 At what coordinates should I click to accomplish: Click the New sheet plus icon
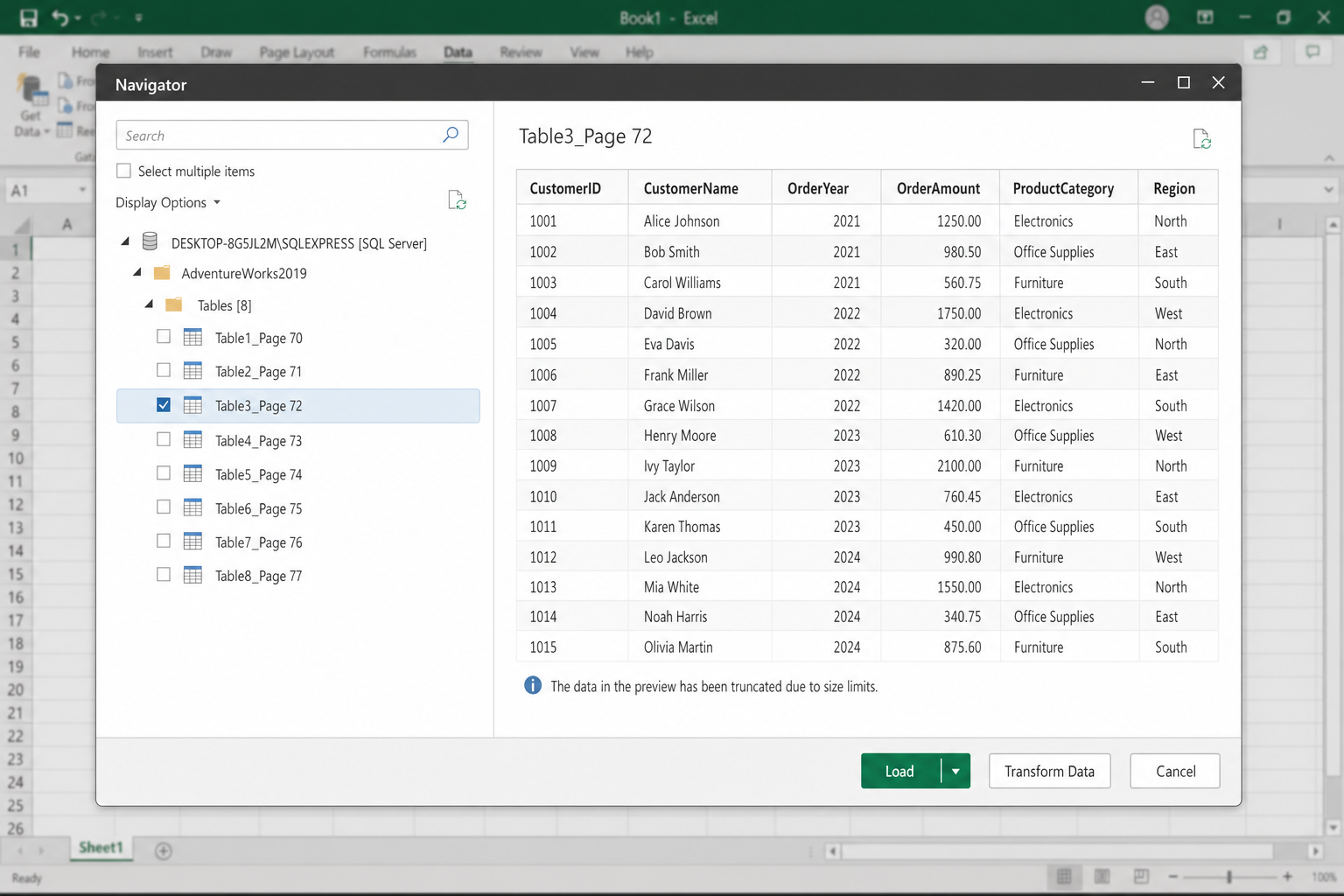[x=164, y=850]
